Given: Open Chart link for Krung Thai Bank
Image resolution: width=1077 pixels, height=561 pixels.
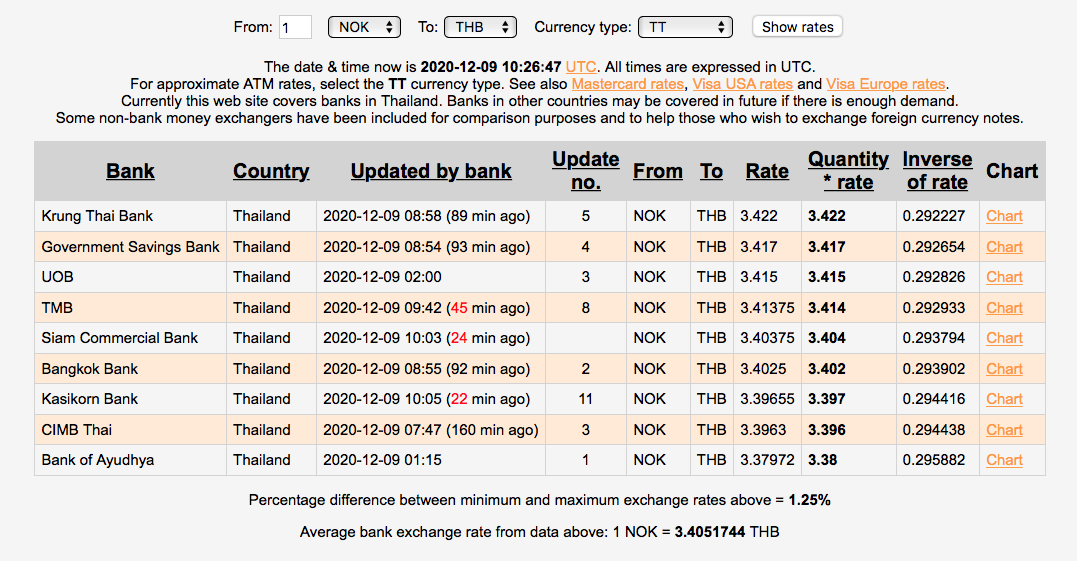Looking at the screenshot, I should coord(1004,216).
